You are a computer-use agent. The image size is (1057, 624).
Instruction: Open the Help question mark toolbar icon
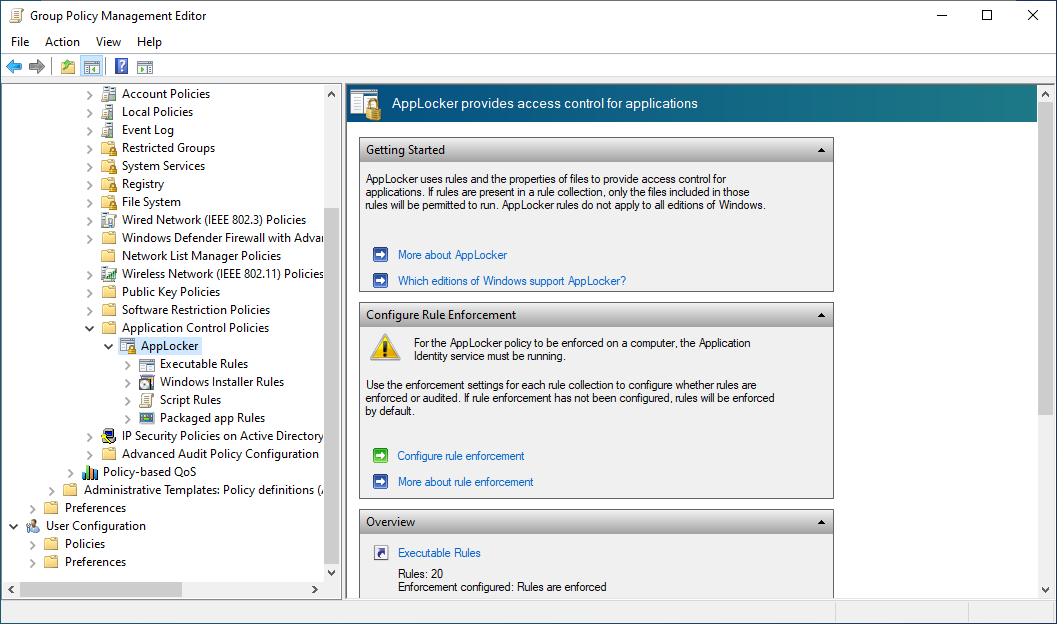121,66
